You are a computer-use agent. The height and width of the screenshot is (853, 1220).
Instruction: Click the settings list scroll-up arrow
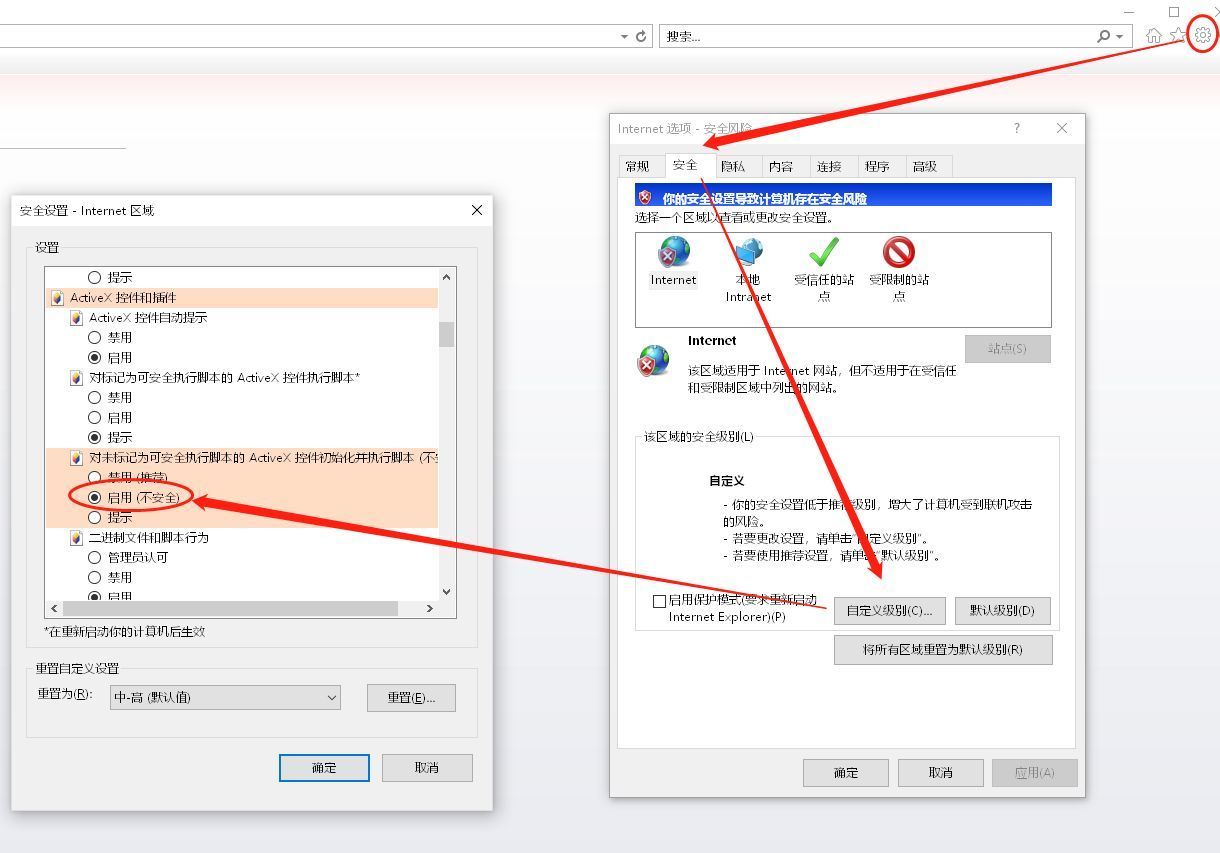(446, 277)
